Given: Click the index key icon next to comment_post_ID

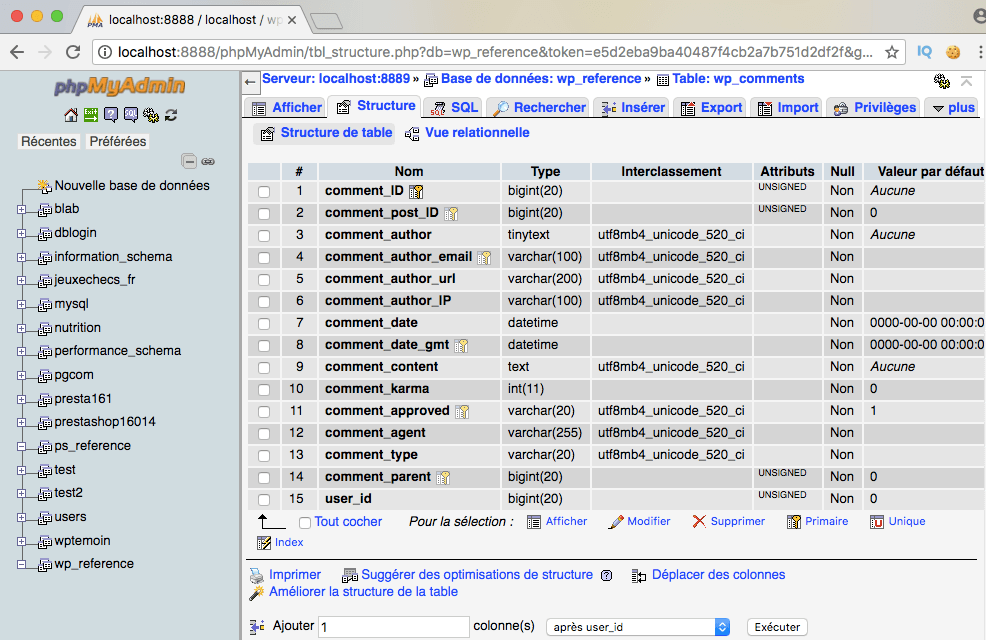Looking at the screenshot, I should tap(451, 214).
